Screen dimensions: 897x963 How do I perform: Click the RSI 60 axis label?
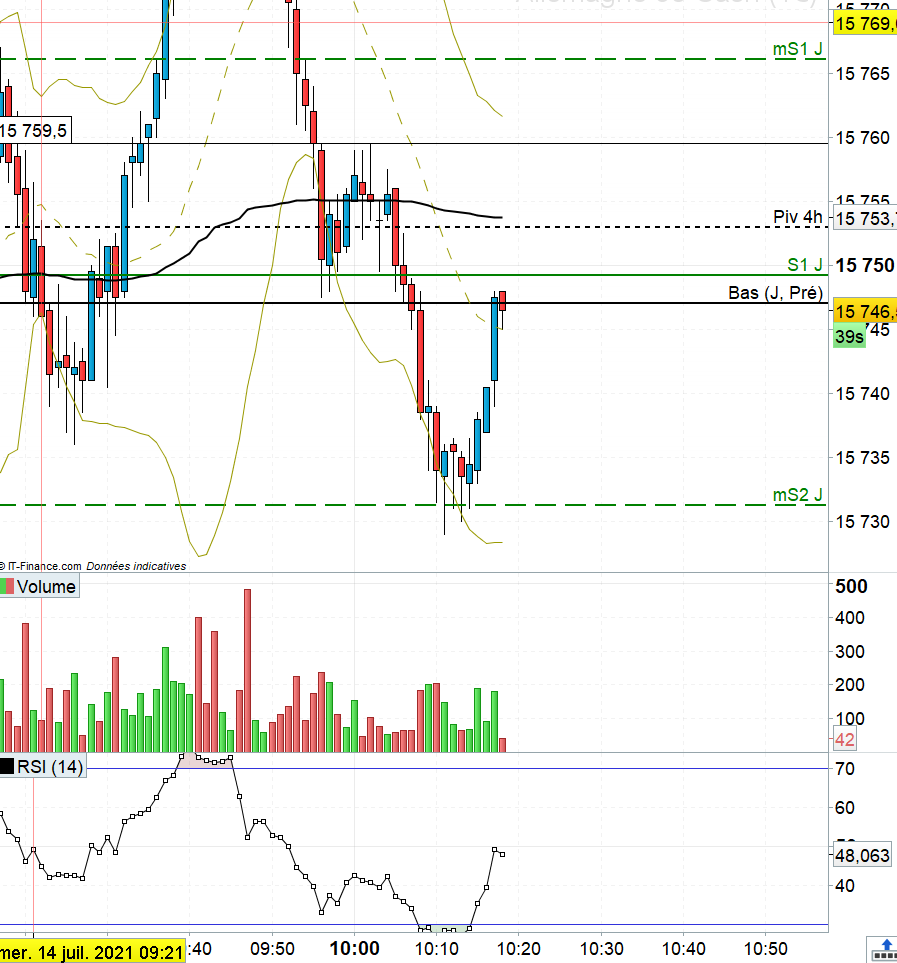pos(845,808)
